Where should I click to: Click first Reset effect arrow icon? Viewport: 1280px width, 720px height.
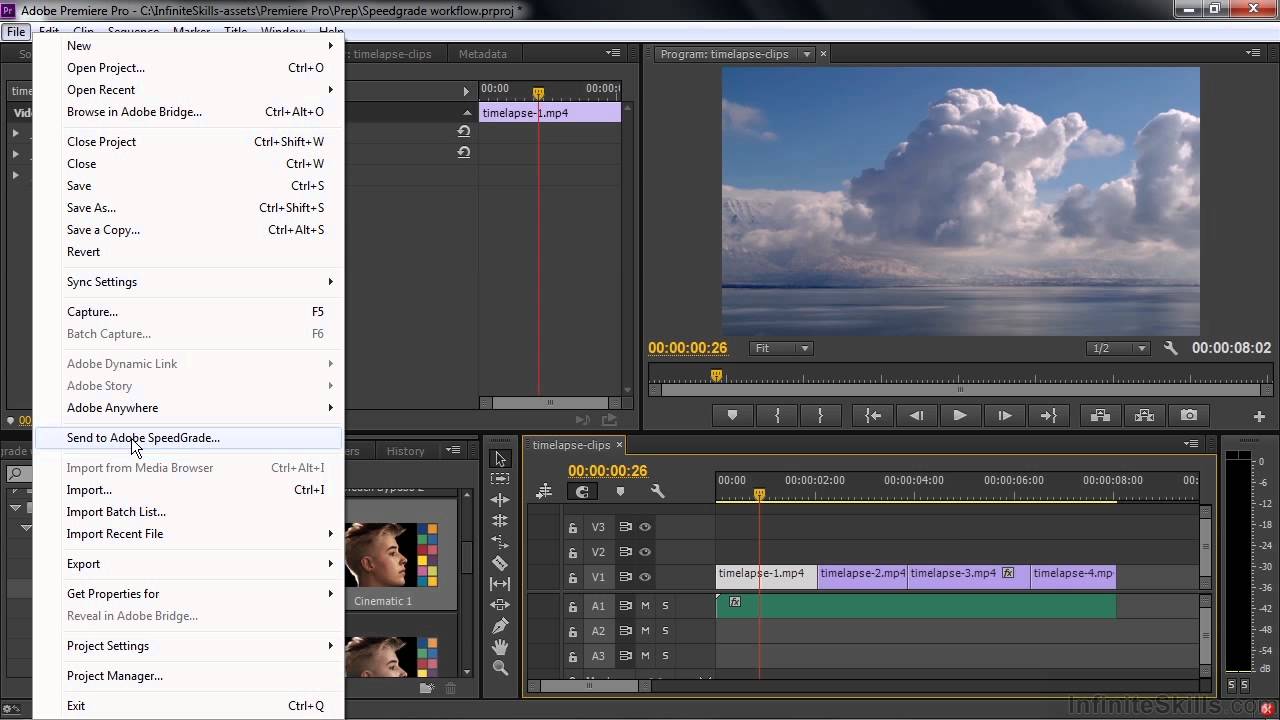[464, 131]
